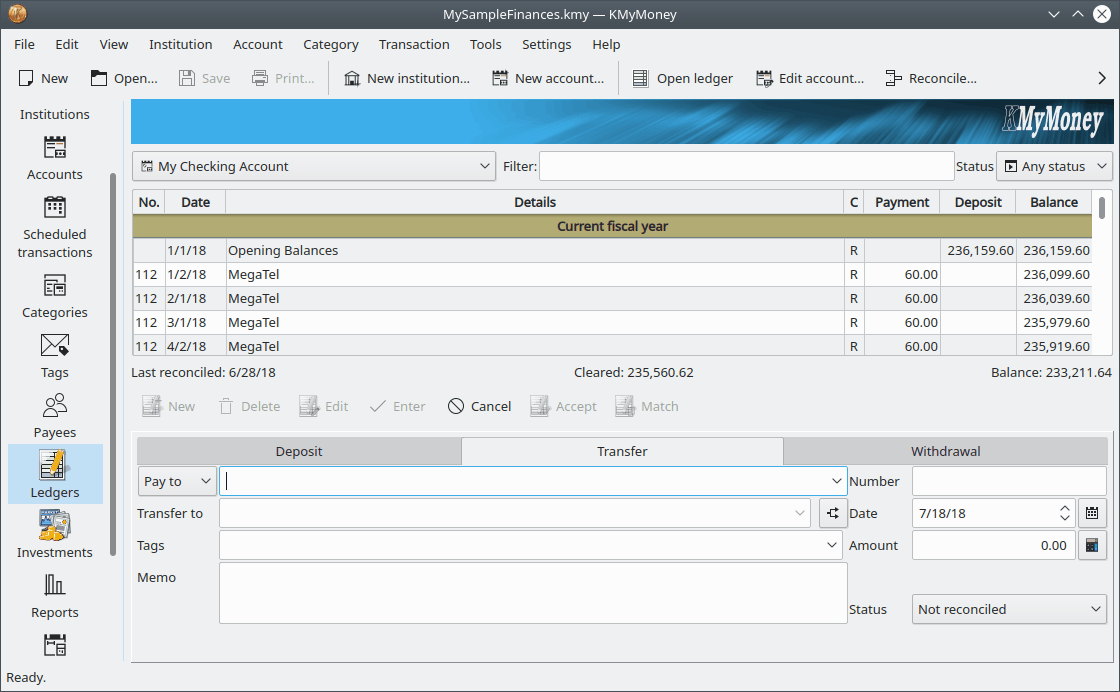Click the Save toolbar button
1120x692 pixels.
pyautogui.click(x=204, y=79)
